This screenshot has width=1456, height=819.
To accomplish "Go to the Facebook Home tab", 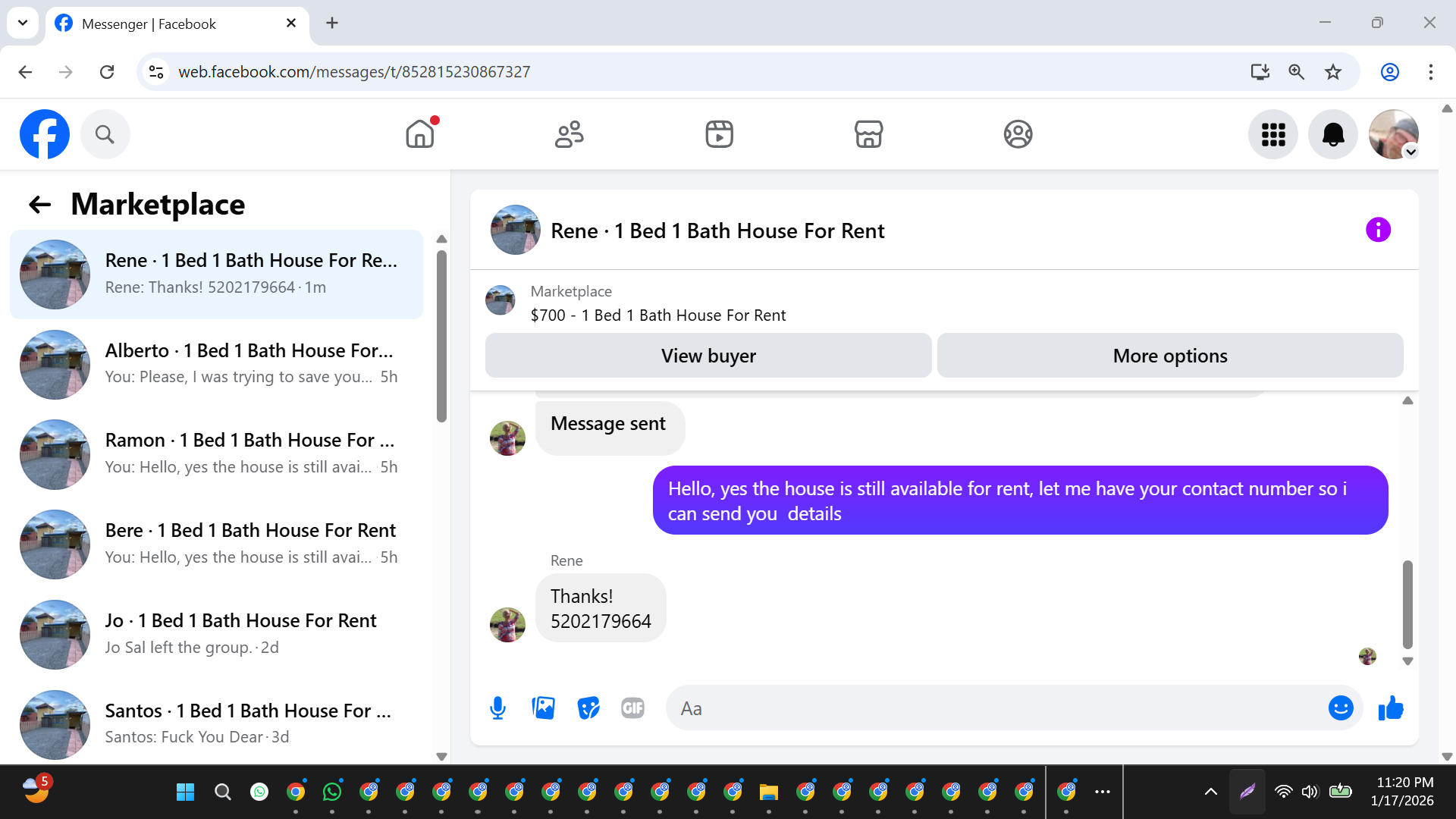I will (x=419, y=135).
